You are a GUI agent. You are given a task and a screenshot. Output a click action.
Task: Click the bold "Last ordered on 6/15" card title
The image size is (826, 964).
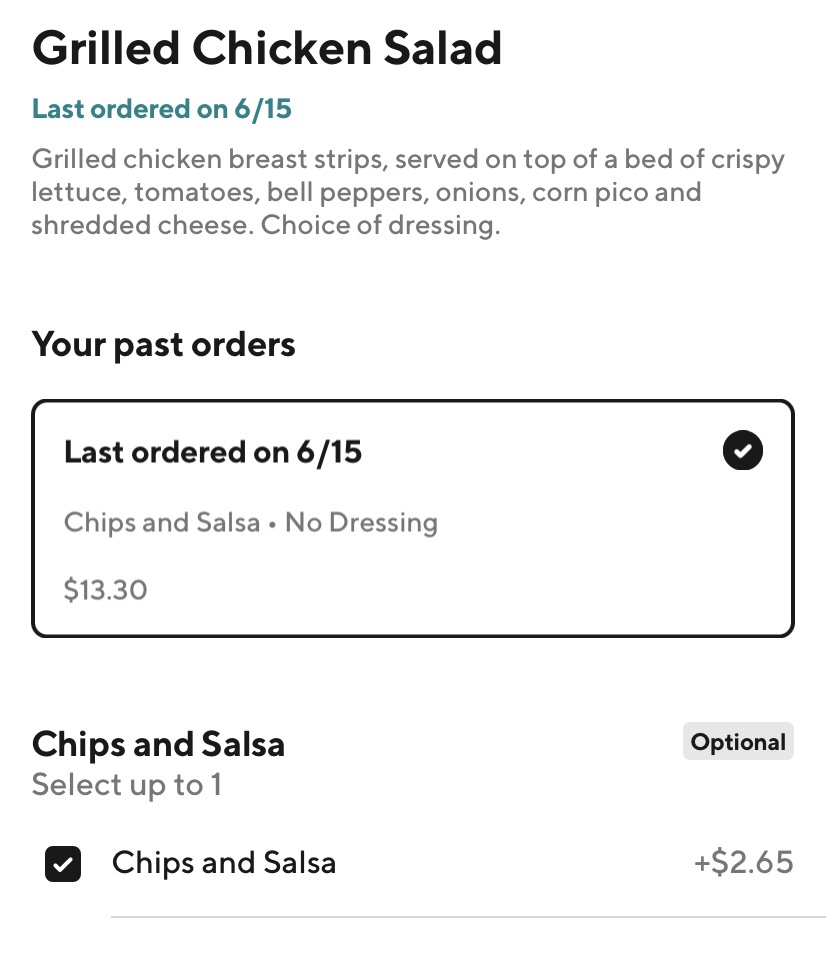(212, 452)
